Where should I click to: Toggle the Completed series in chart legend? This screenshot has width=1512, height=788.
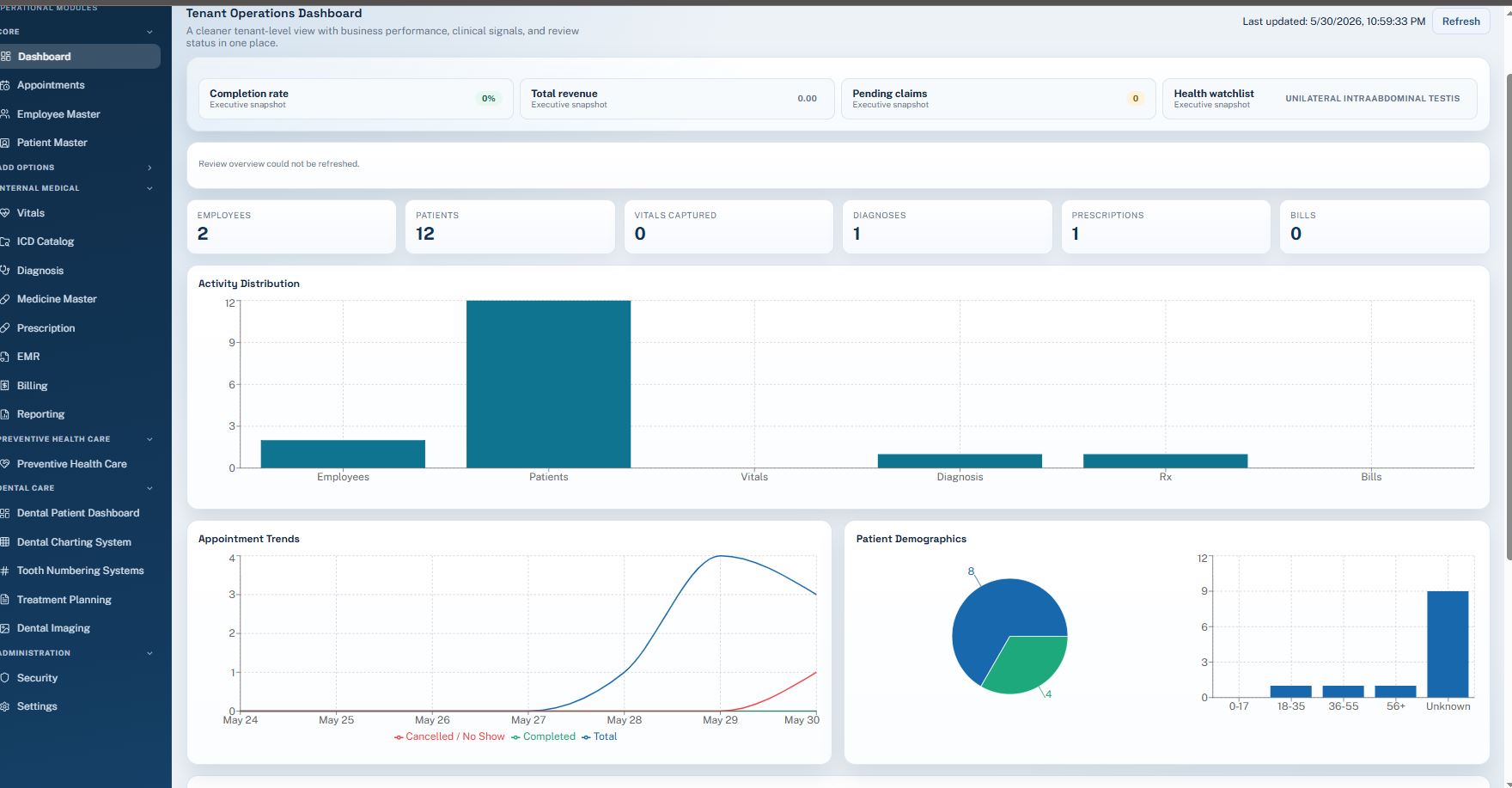543,736
